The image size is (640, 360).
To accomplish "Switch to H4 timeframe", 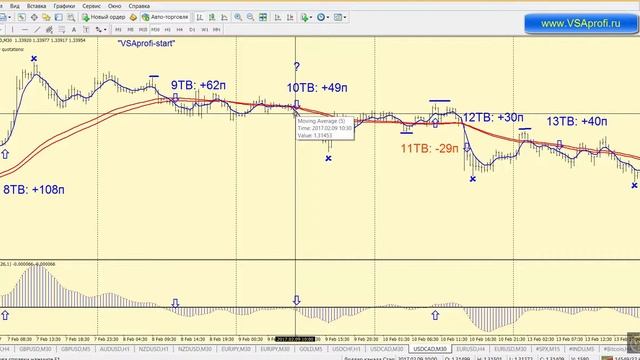I will pyautogui.click(x=180, y=29).
